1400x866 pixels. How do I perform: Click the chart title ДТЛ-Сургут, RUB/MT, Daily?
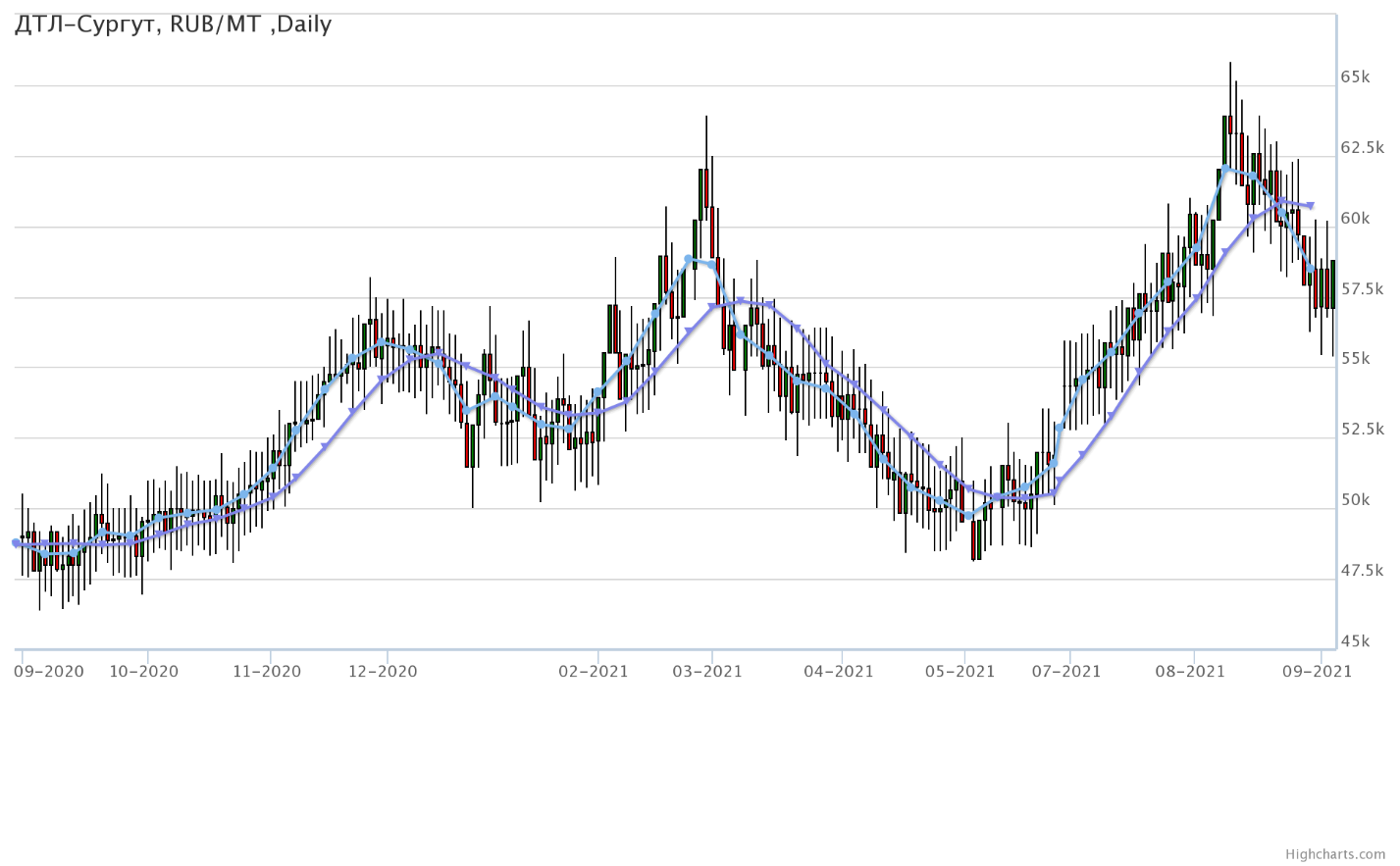[174, 25]
